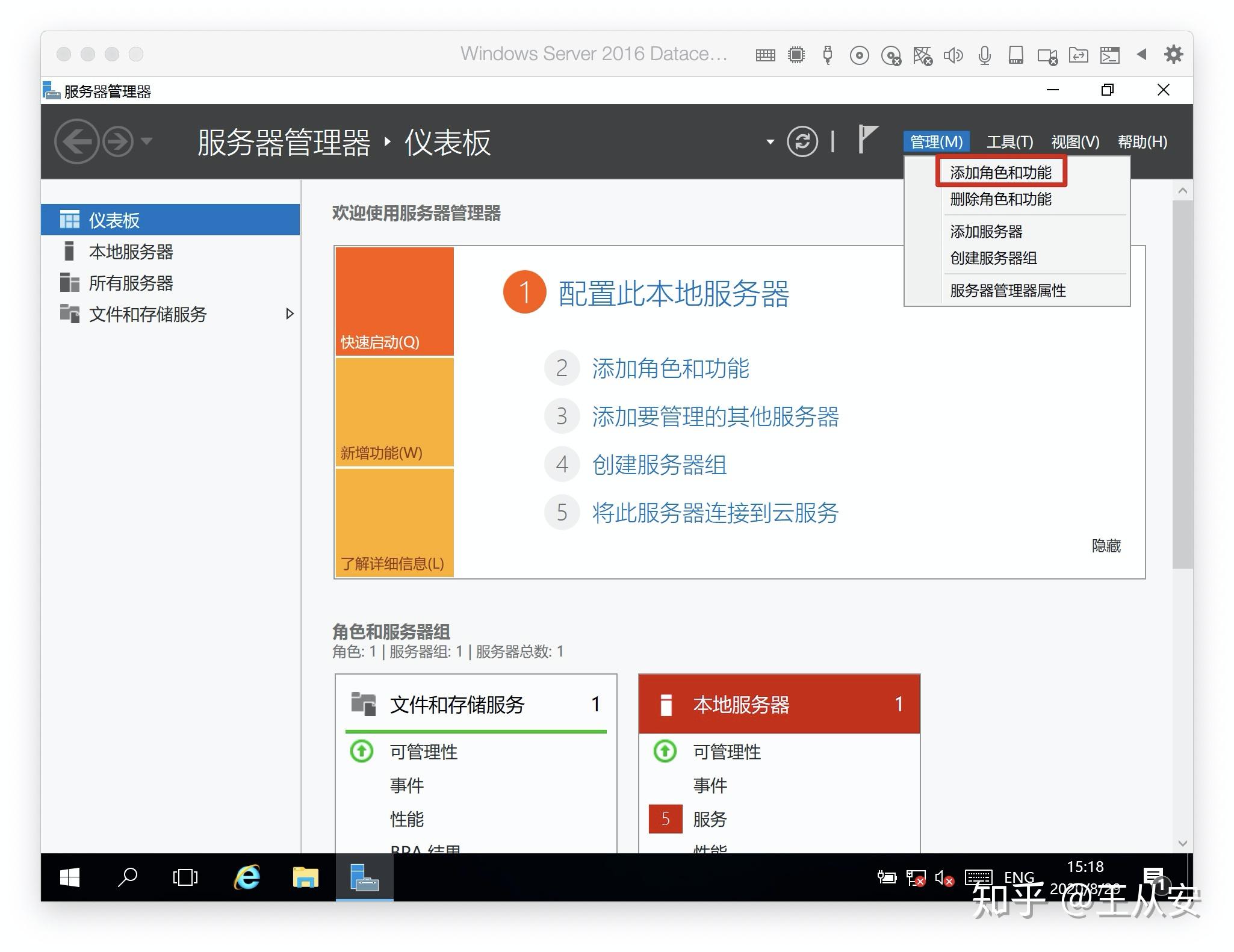The width and height of the screenshot is (1234, 952).
Task: Mute audio via the VM sound icon
Action: [x=953, y=55]
